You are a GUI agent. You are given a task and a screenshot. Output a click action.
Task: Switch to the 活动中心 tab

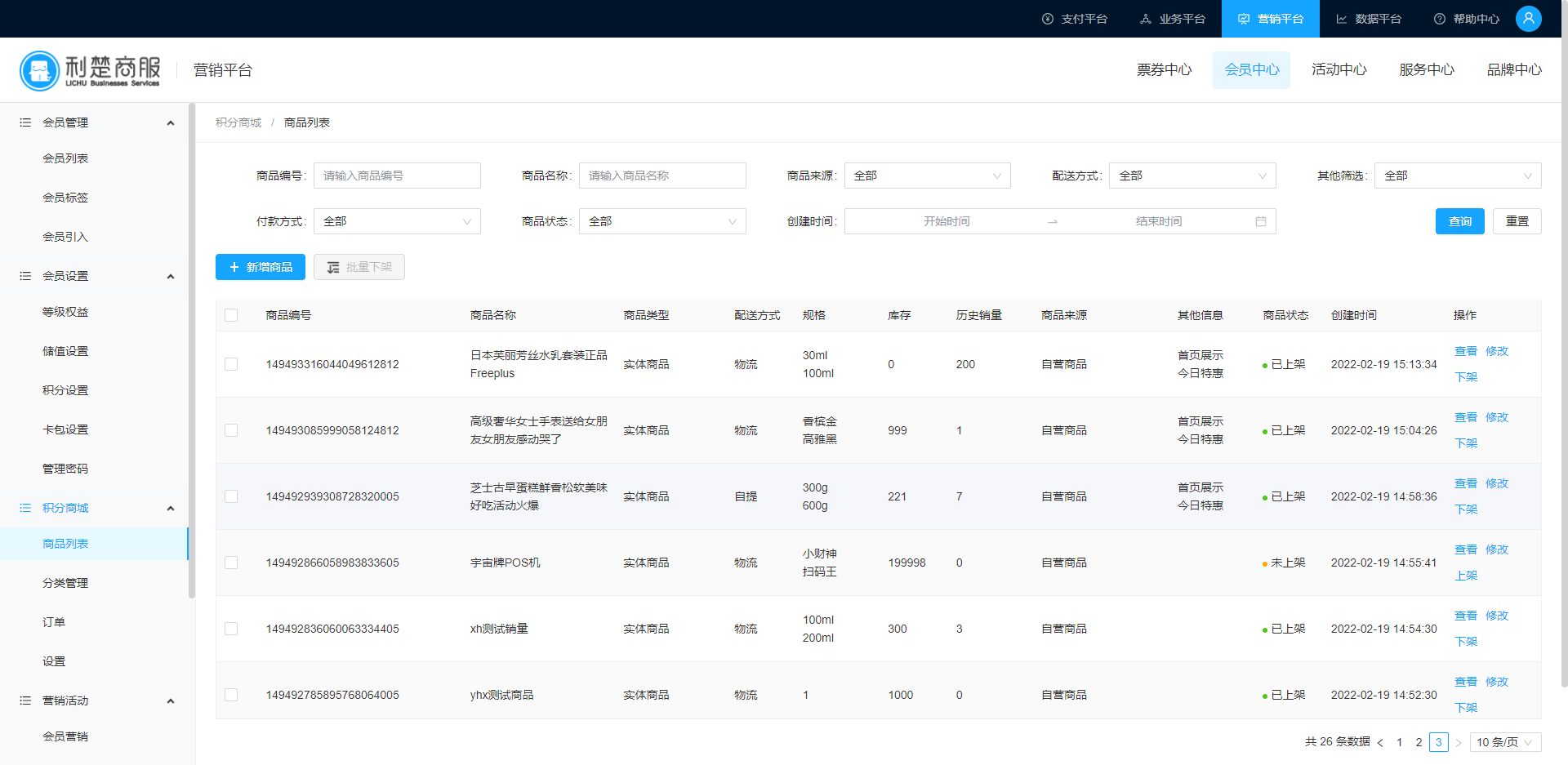[x=1339, y=70]
